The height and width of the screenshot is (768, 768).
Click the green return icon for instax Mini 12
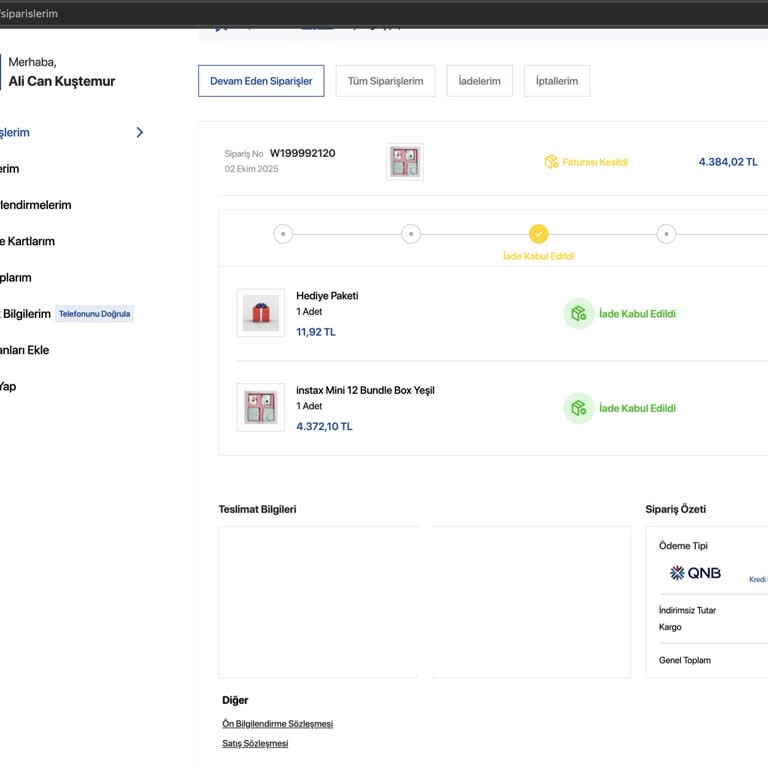[578, 408]
